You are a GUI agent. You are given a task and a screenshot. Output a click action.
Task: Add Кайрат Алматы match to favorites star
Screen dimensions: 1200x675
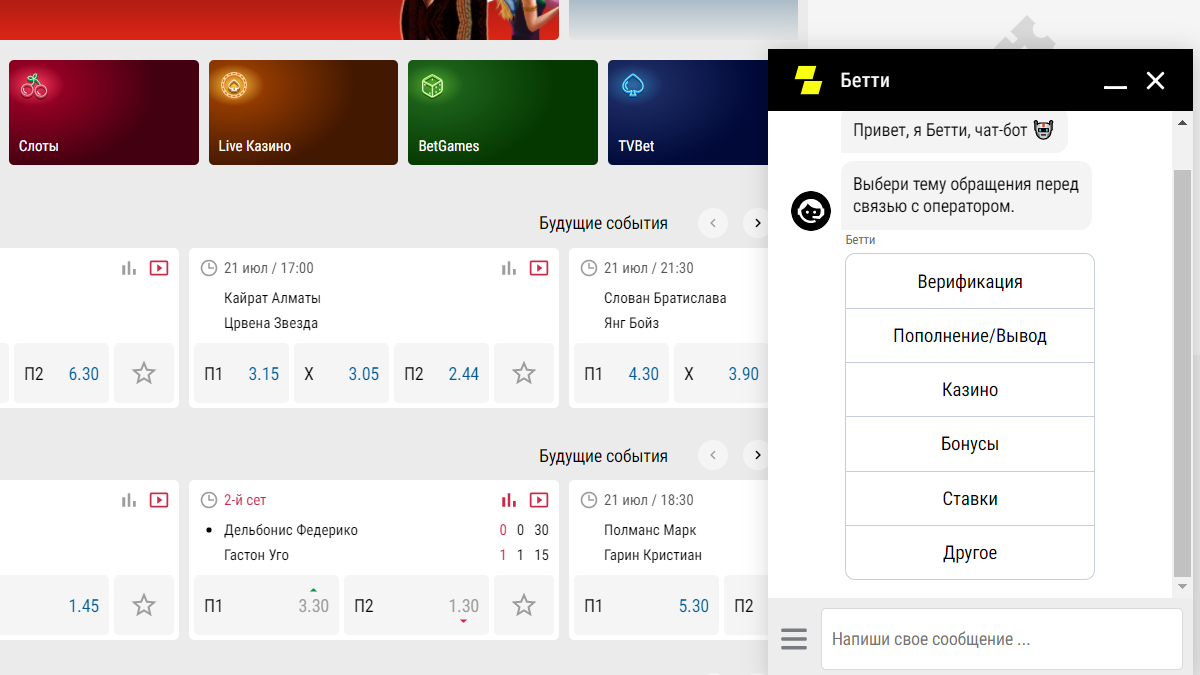524,374
